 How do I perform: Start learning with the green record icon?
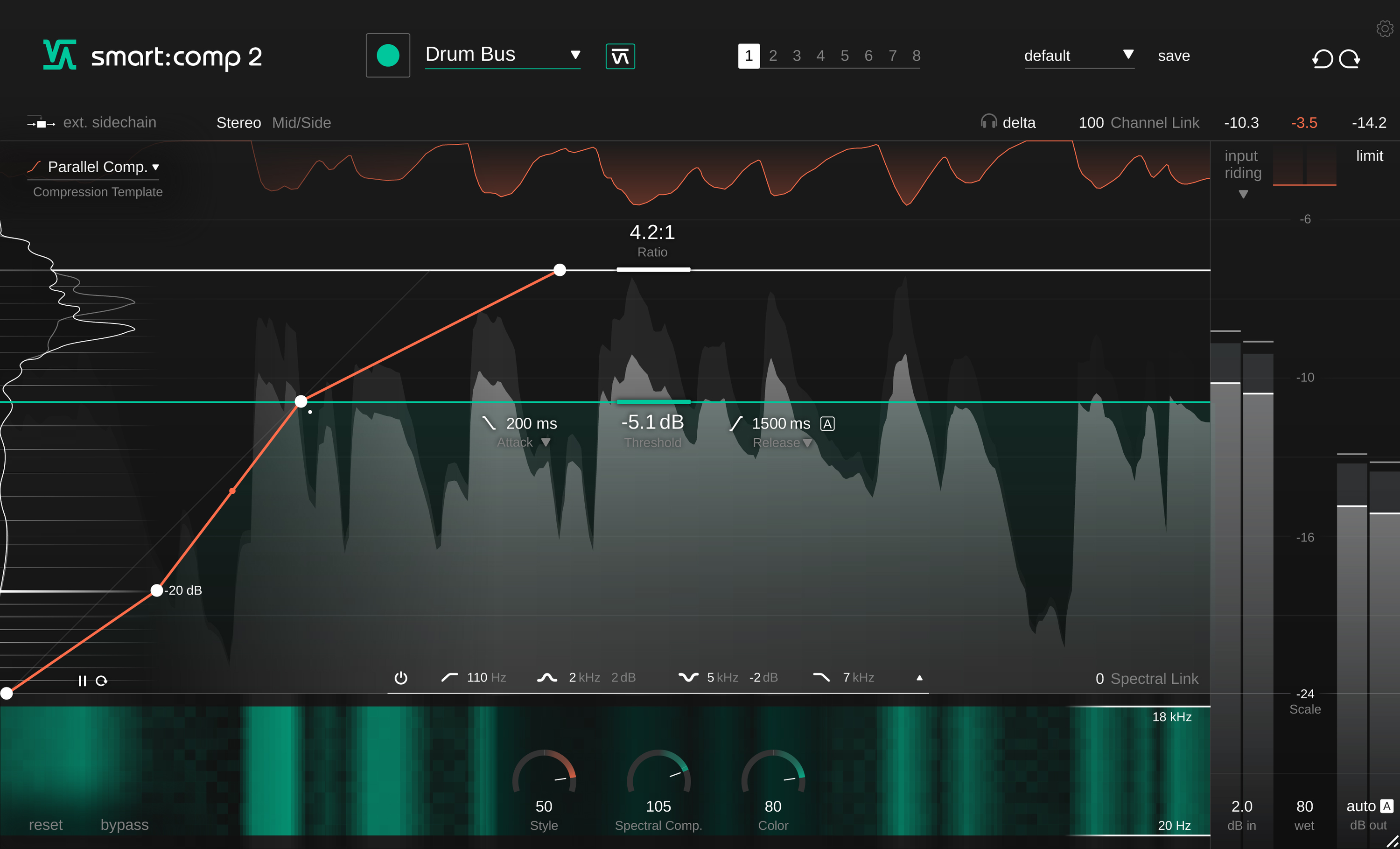point(388,55)
